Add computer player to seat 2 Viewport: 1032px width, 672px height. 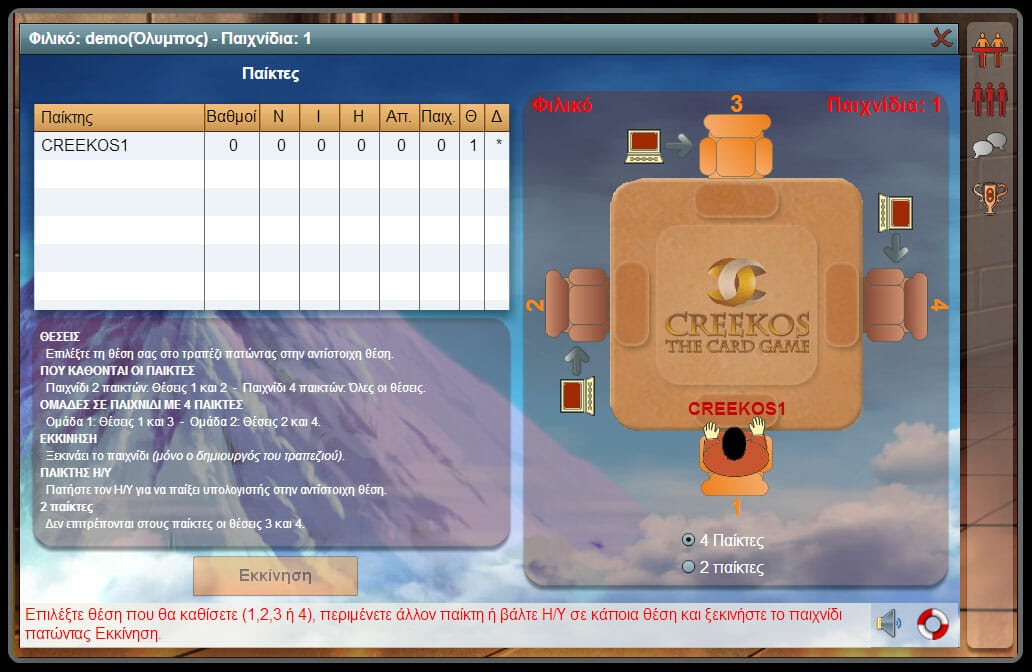coord(578,393)
